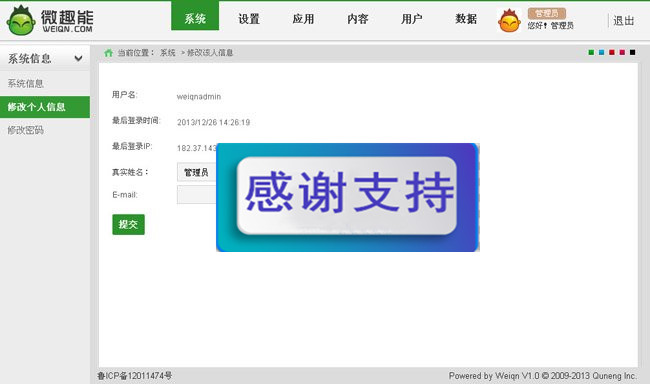Click the 系统 breadcrumb link
Screen dimensions: 650x384
167,53
